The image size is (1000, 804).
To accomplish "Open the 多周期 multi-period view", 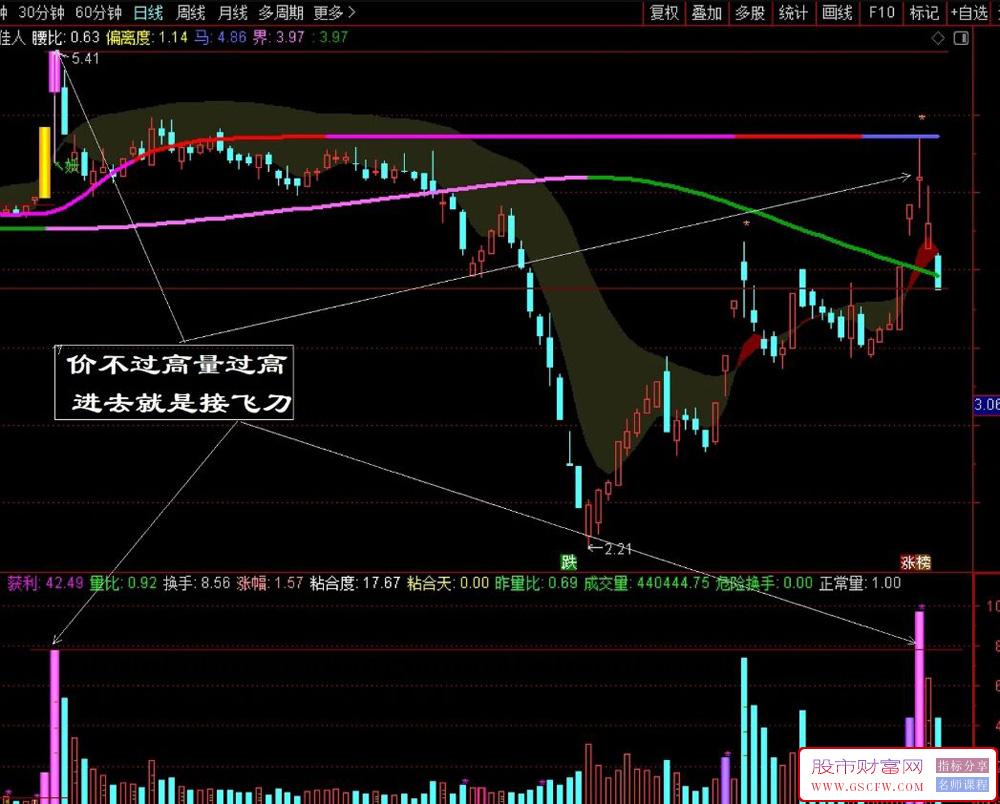I will [x=281, y=13].
